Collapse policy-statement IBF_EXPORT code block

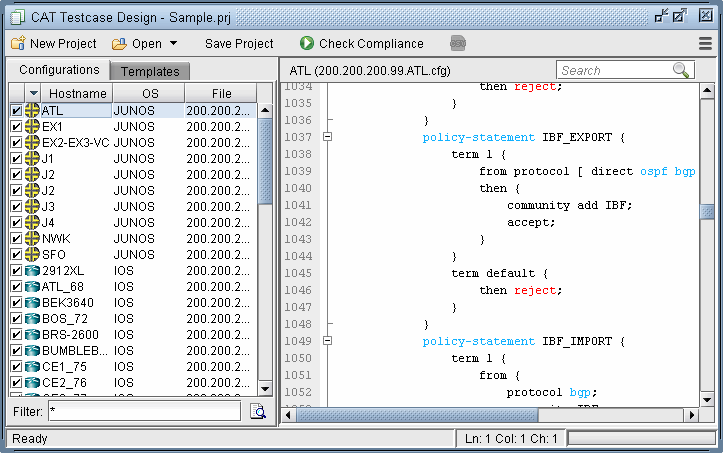coord(327,137)
